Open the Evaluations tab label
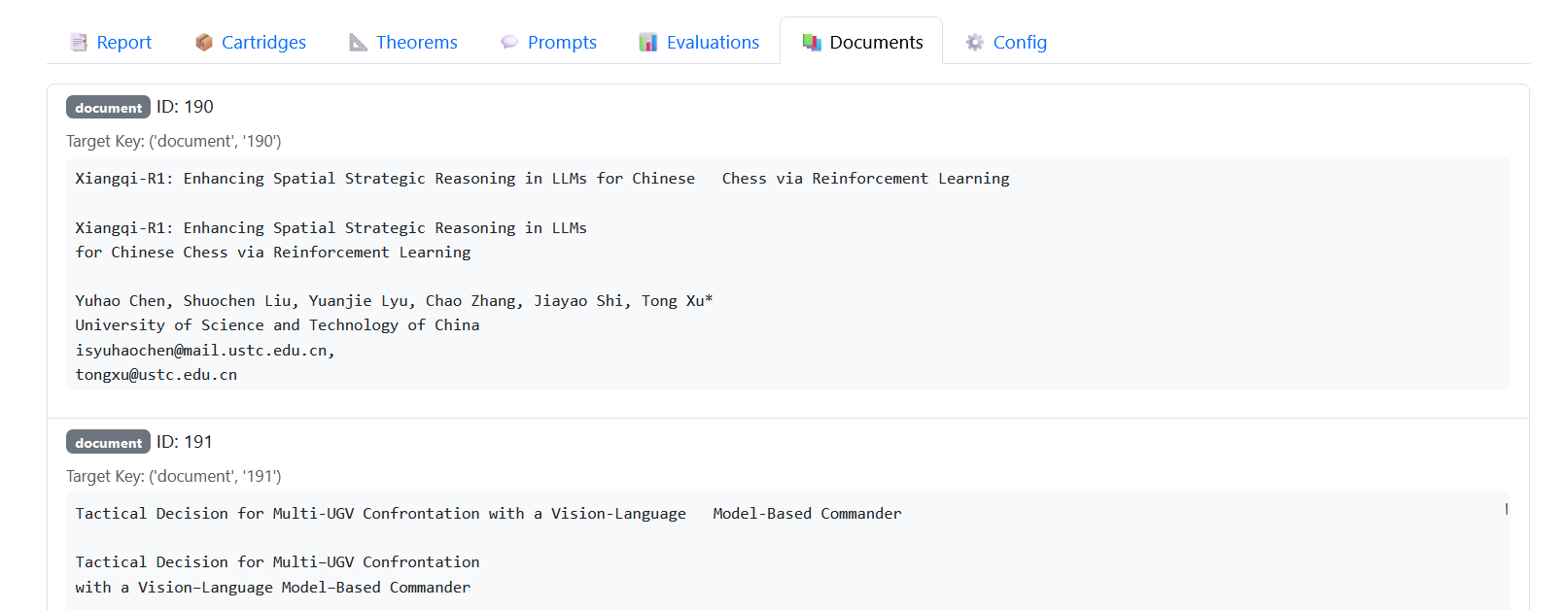1568x610 pixels. (713, 42)
